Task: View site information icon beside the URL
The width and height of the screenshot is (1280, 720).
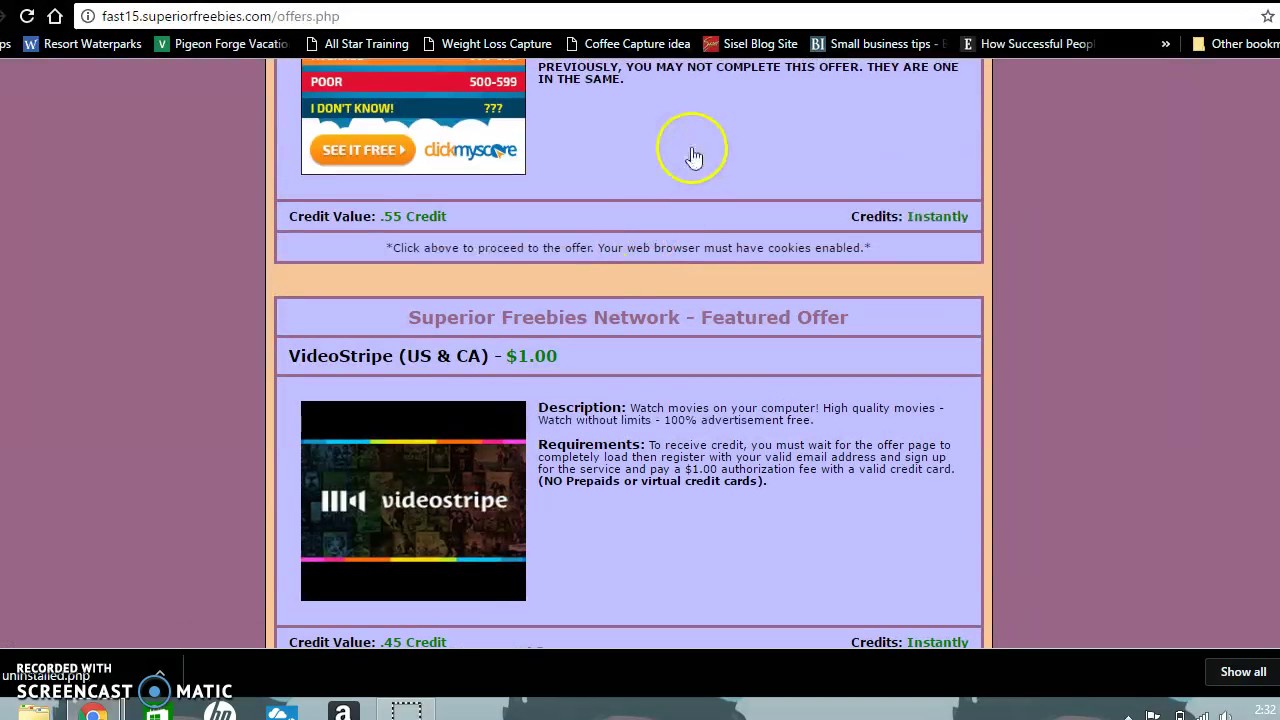Action: click(x=88, y=16)
